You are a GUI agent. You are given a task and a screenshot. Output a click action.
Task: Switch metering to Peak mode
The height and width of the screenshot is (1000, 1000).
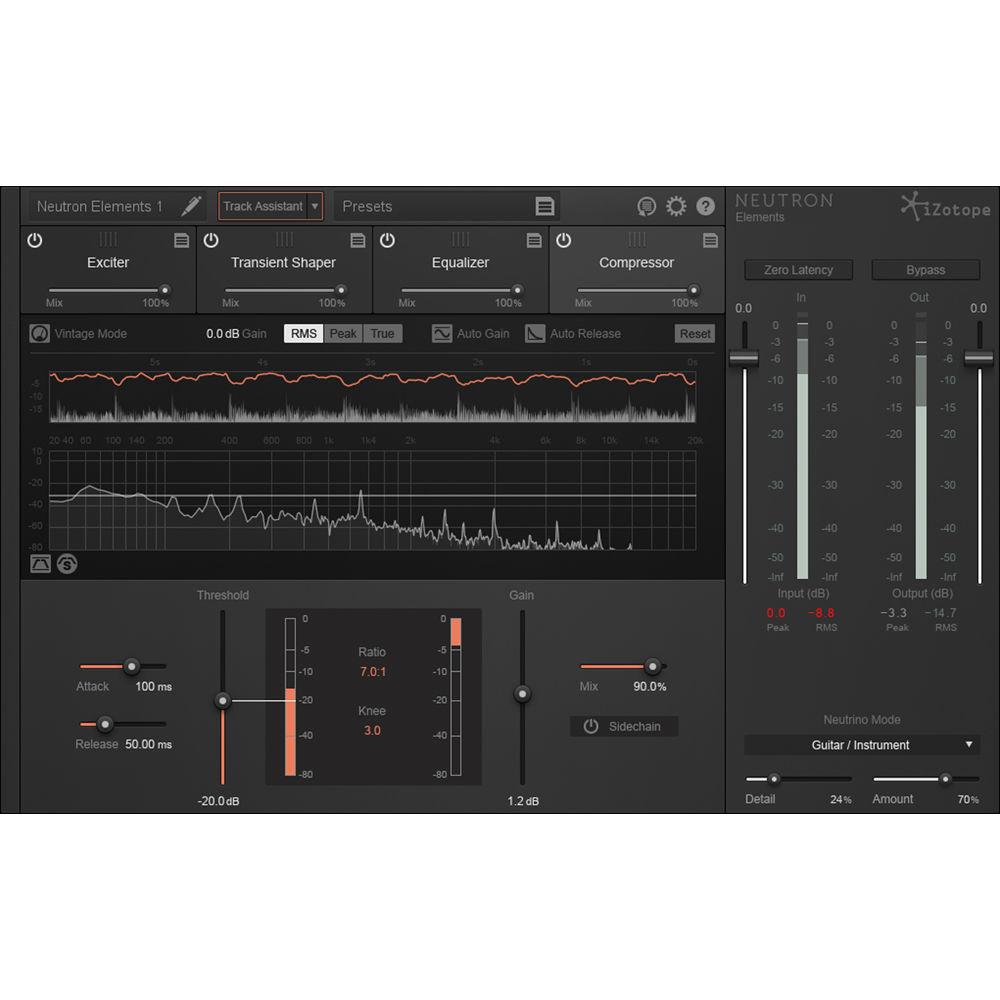pos(343,333)
